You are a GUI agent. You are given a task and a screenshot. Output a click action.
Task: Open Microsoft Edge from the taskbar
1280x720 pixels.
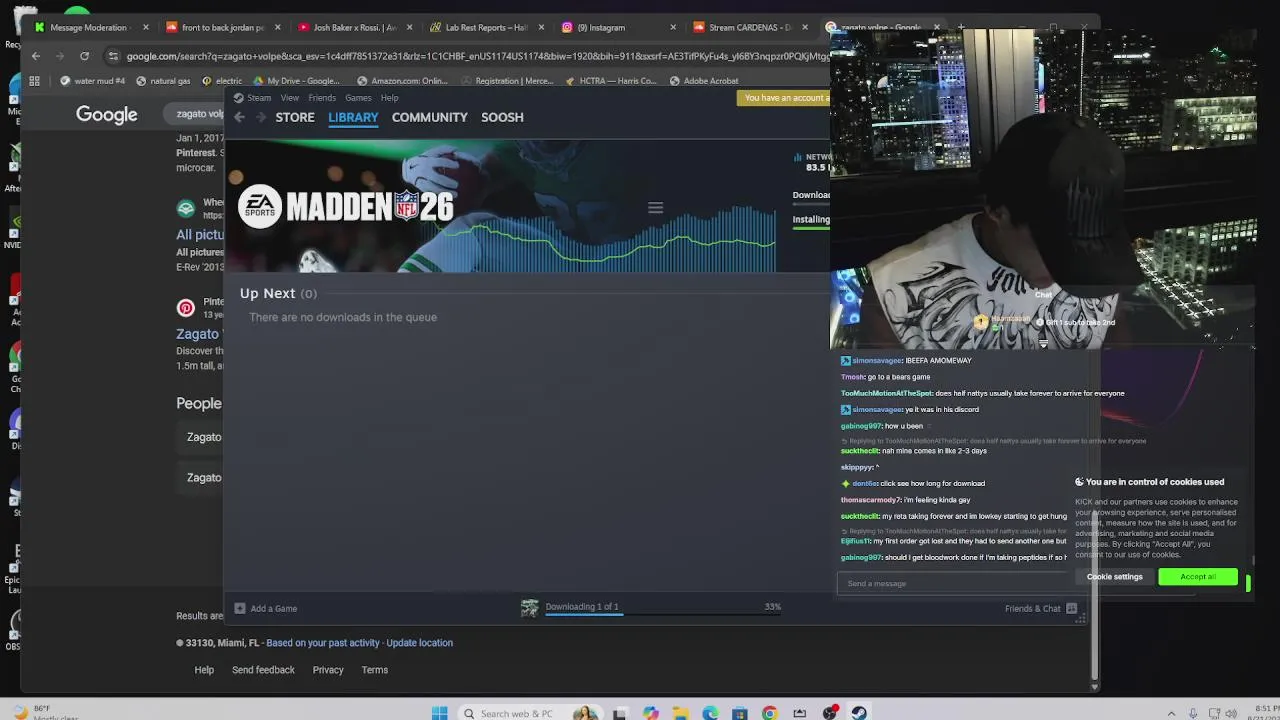[710, 713]
